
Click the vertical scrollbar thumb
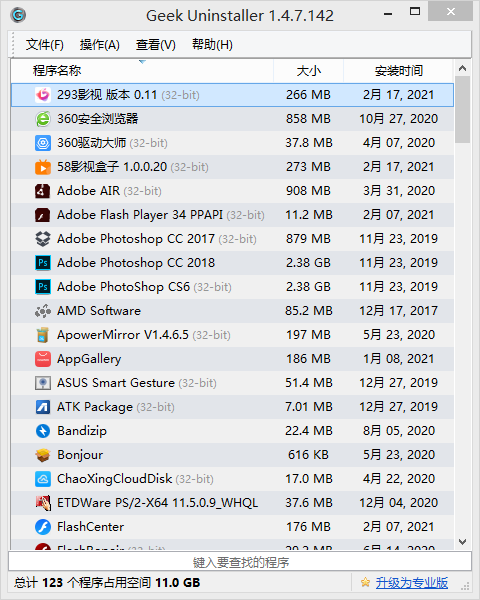462,109
